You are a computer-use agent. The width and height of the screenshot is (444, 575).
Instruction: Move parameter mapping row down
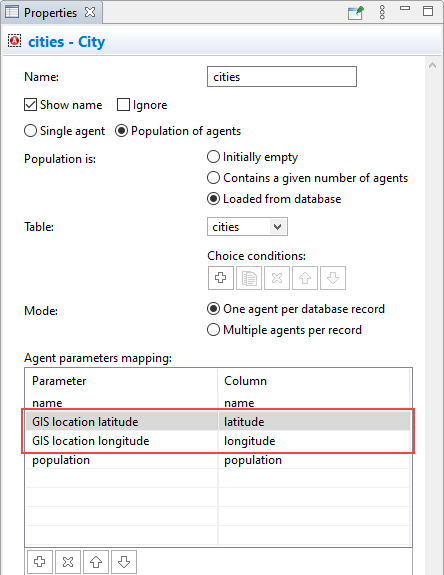124,561
